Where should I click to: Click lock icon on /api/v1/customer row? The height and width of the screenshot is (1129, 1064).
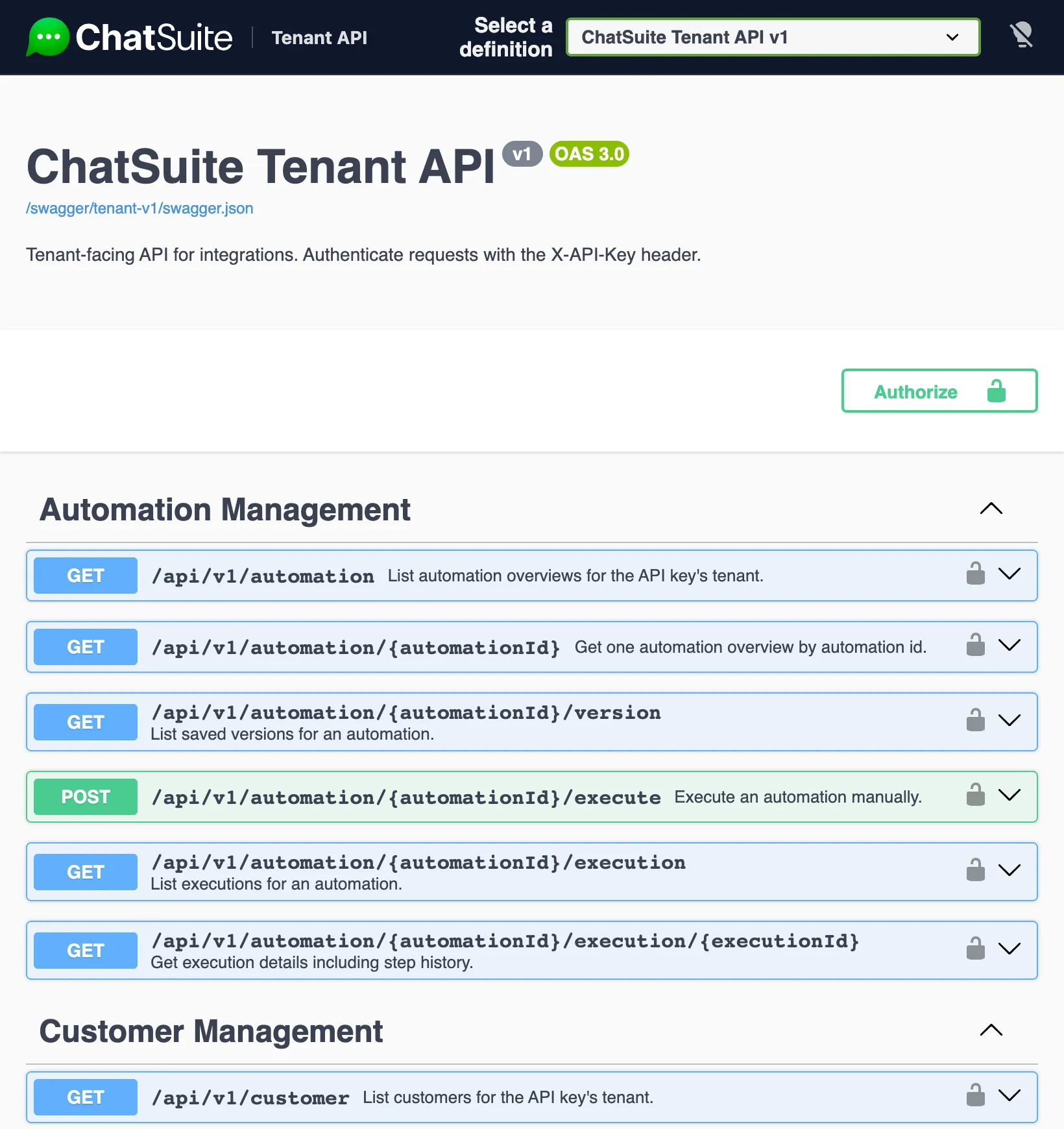(x=975, y=1095)
